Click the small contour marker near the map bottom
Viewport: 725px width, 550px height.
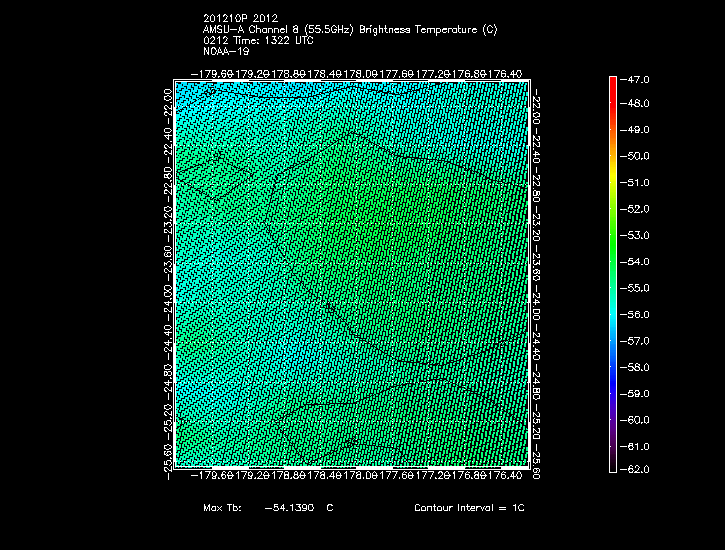coord(350,441)
